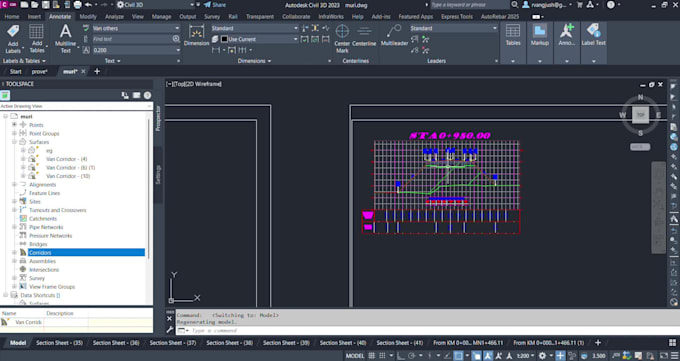Screen dimensions: 680x361
Task: Expand the Corridors tree node
Action: (14, 253)
